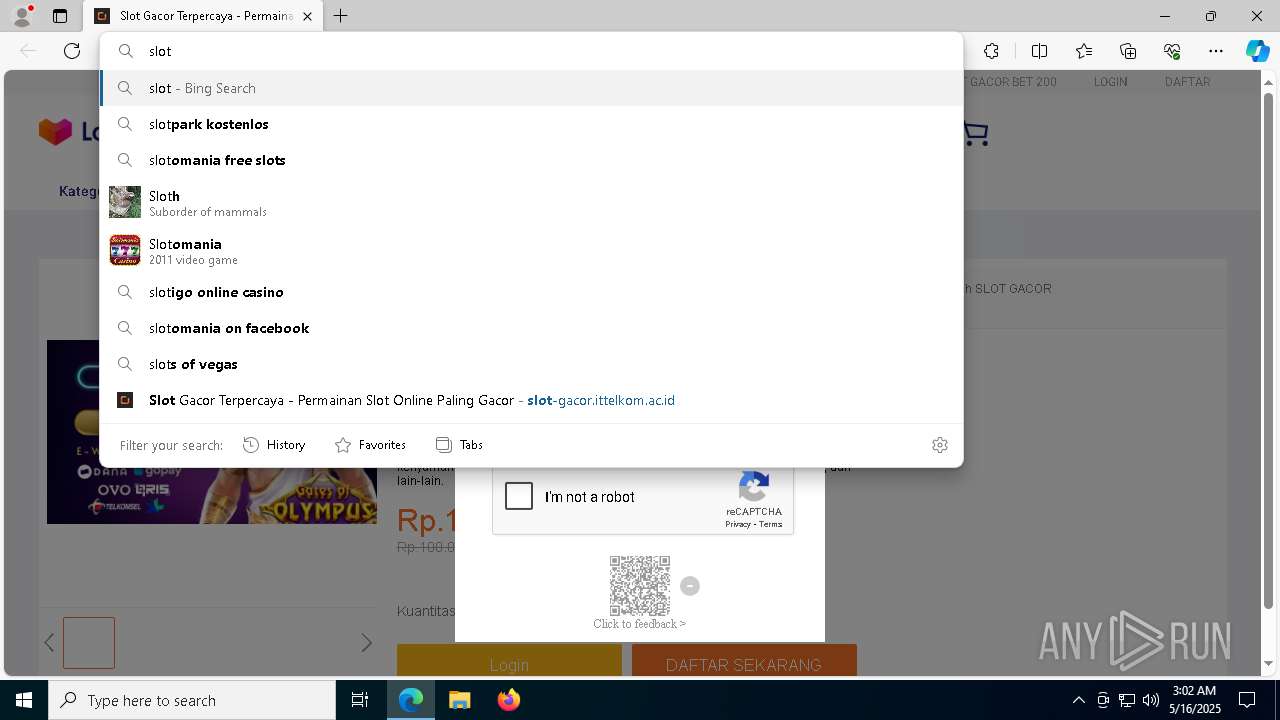Select the outlined product thumbnail
Image resolution: width=1280 pixels, height=720 pixels.
click(x=89, y=643)
